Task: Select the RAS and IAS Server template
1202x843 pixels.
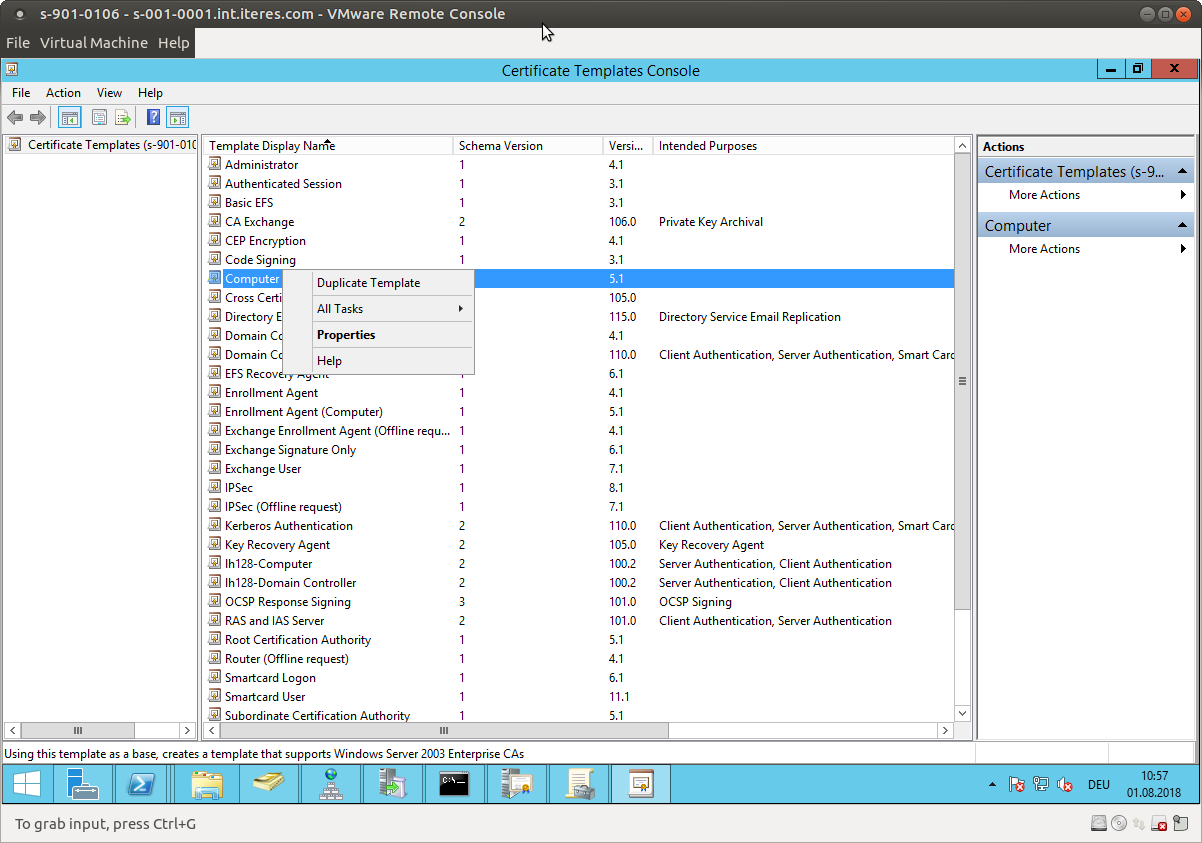Action: pyautogui.click(x=274, y=621)
